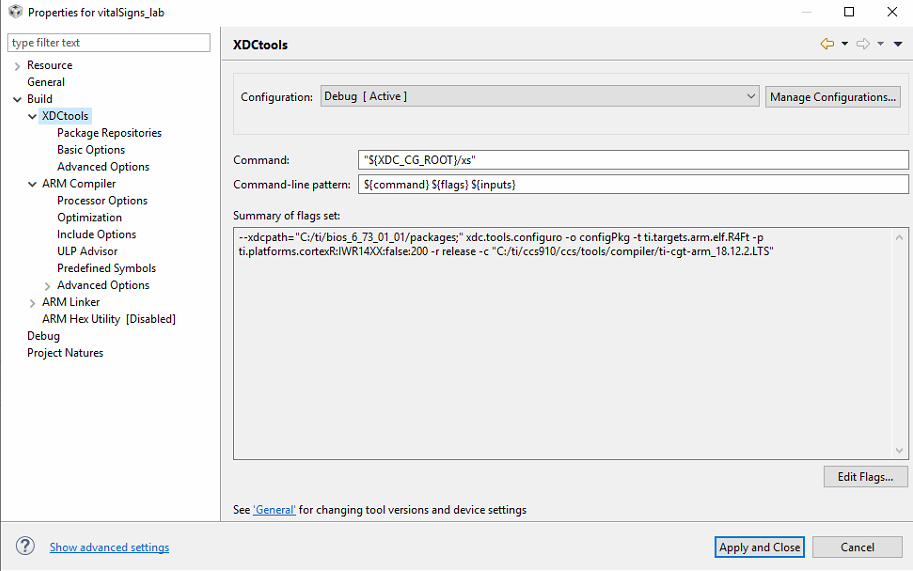Image resolution: width=913 pixels, height=571 pixels.
Task: Follow the 'General' link
Action: point(274,510)
